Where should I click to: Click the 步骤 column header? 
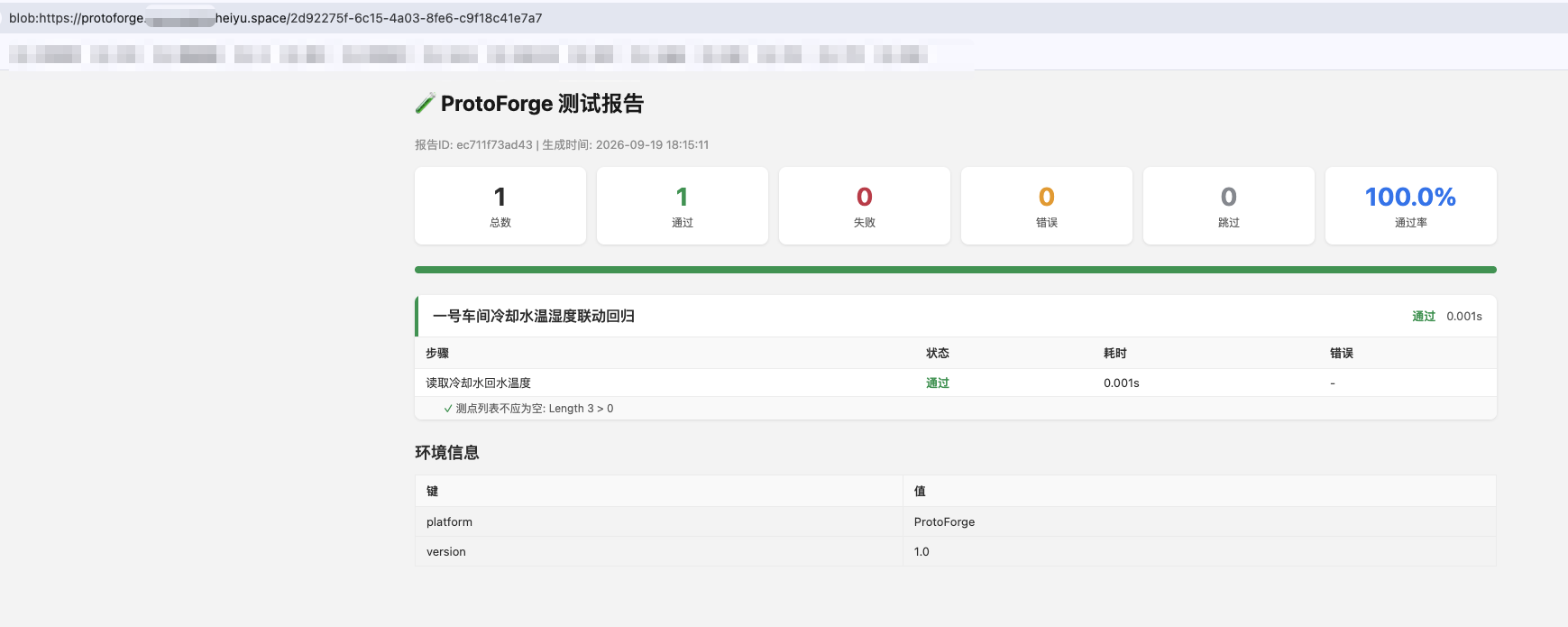[x=437, y=354]
